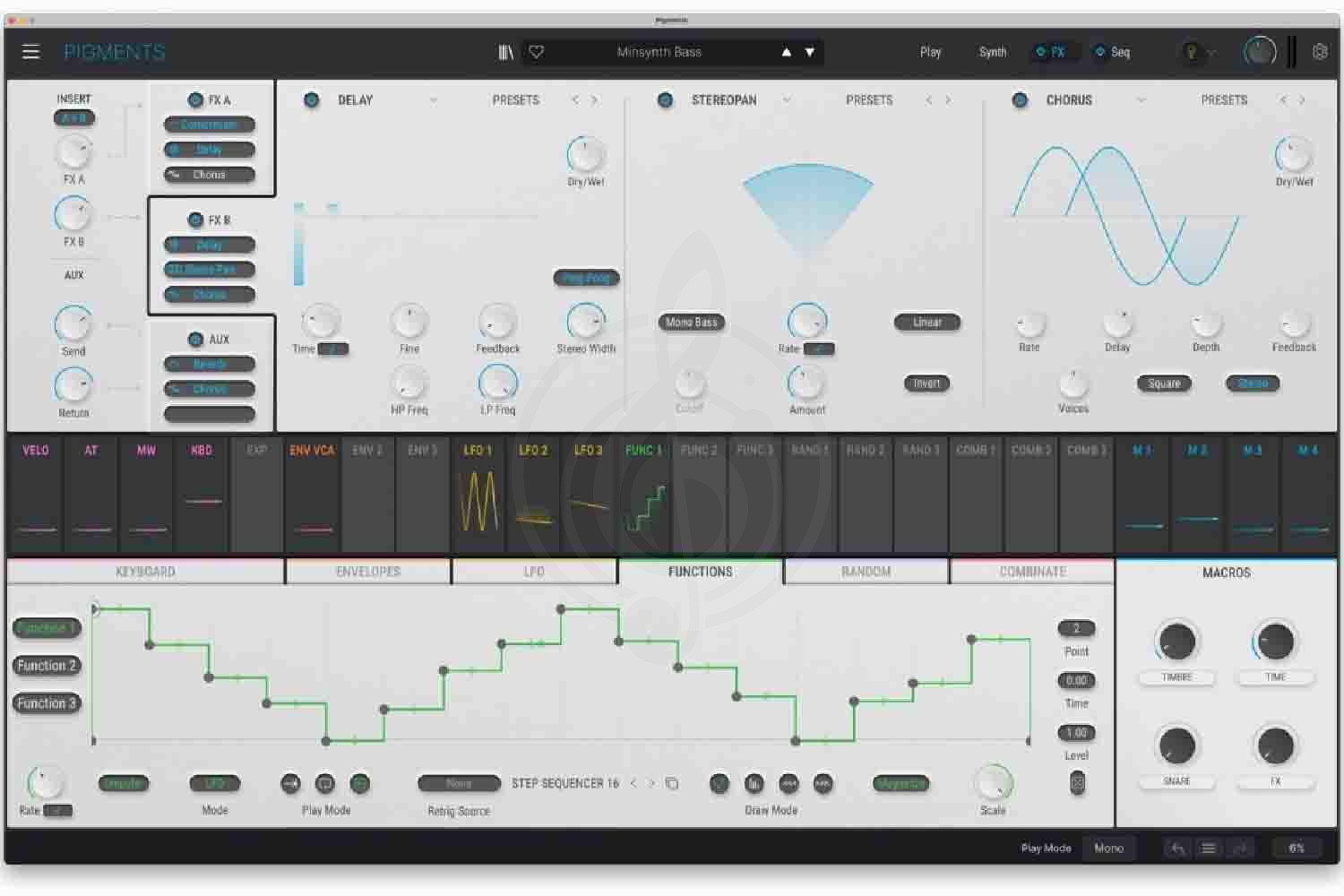
Task: Click the Unipolar button
Action: 123,783
